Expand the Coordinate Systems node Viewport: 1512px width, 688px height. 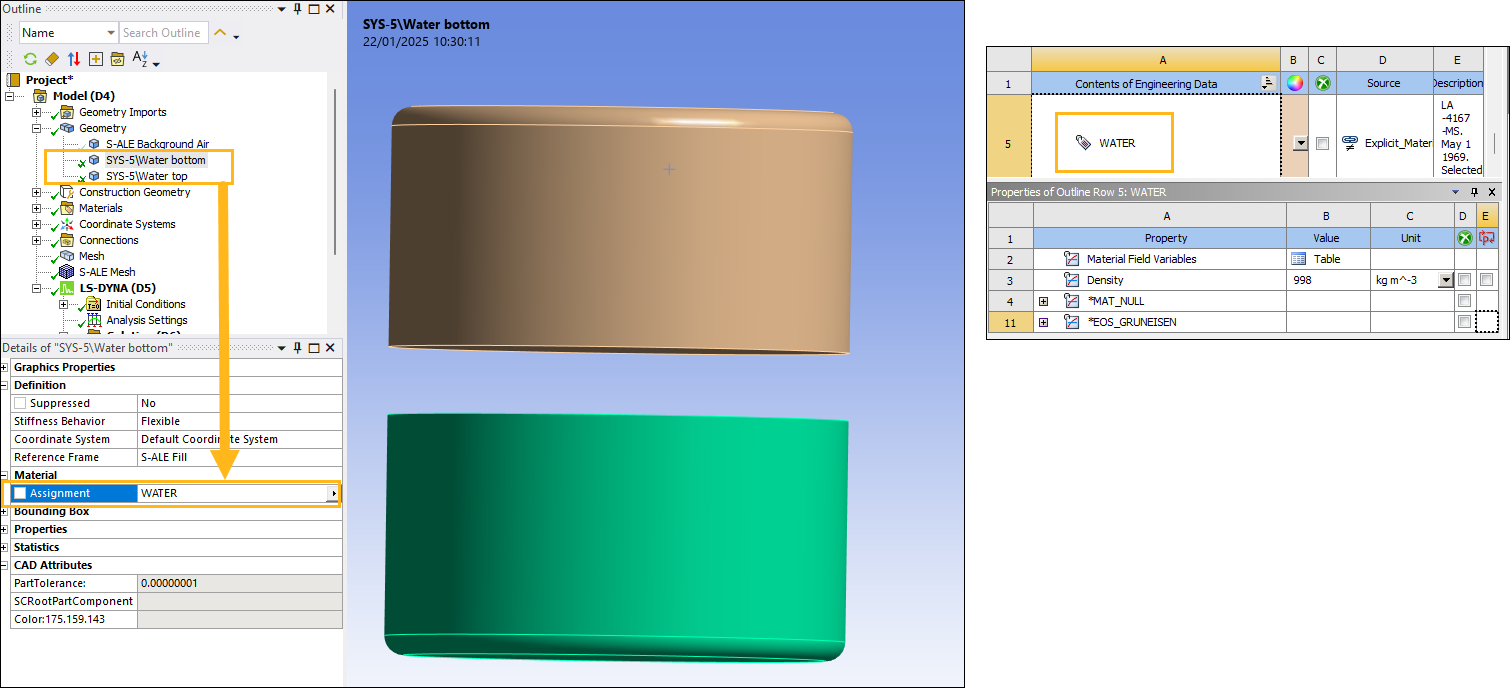[x=37, y=224]
